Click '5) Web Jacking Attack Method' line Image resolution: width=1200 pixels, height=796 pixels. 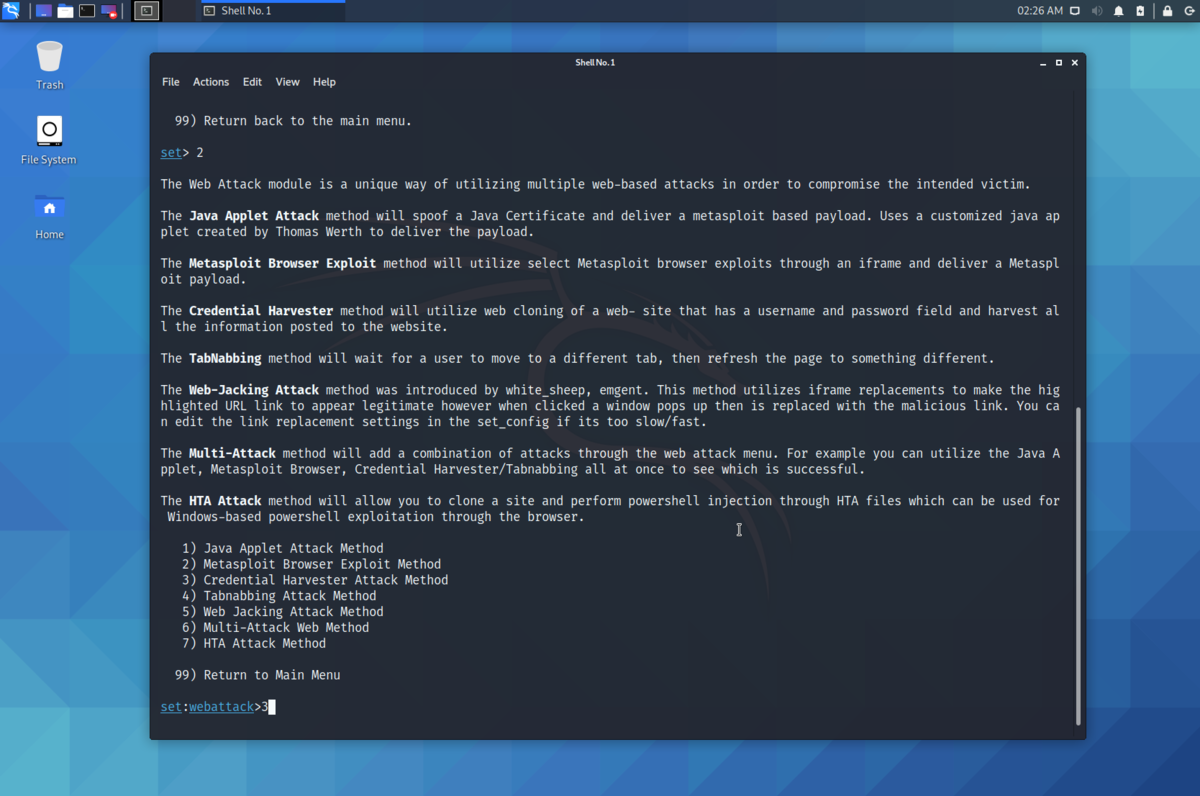tap(283, 612)
